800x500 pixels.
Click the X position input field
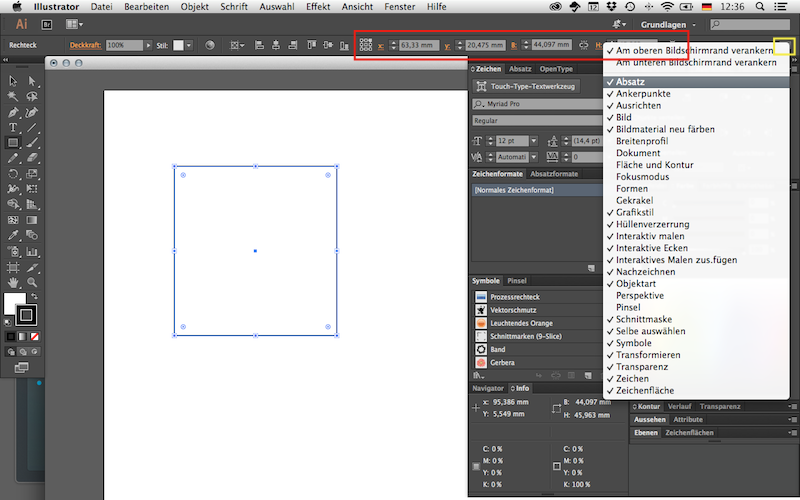[418, 45]
